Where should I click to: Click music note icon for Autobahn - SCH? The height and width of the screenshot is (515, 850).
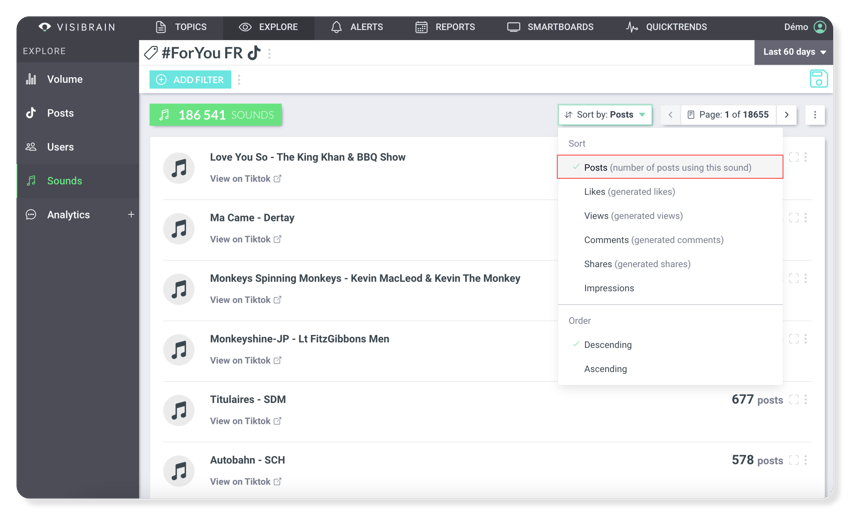coord(179,471)
